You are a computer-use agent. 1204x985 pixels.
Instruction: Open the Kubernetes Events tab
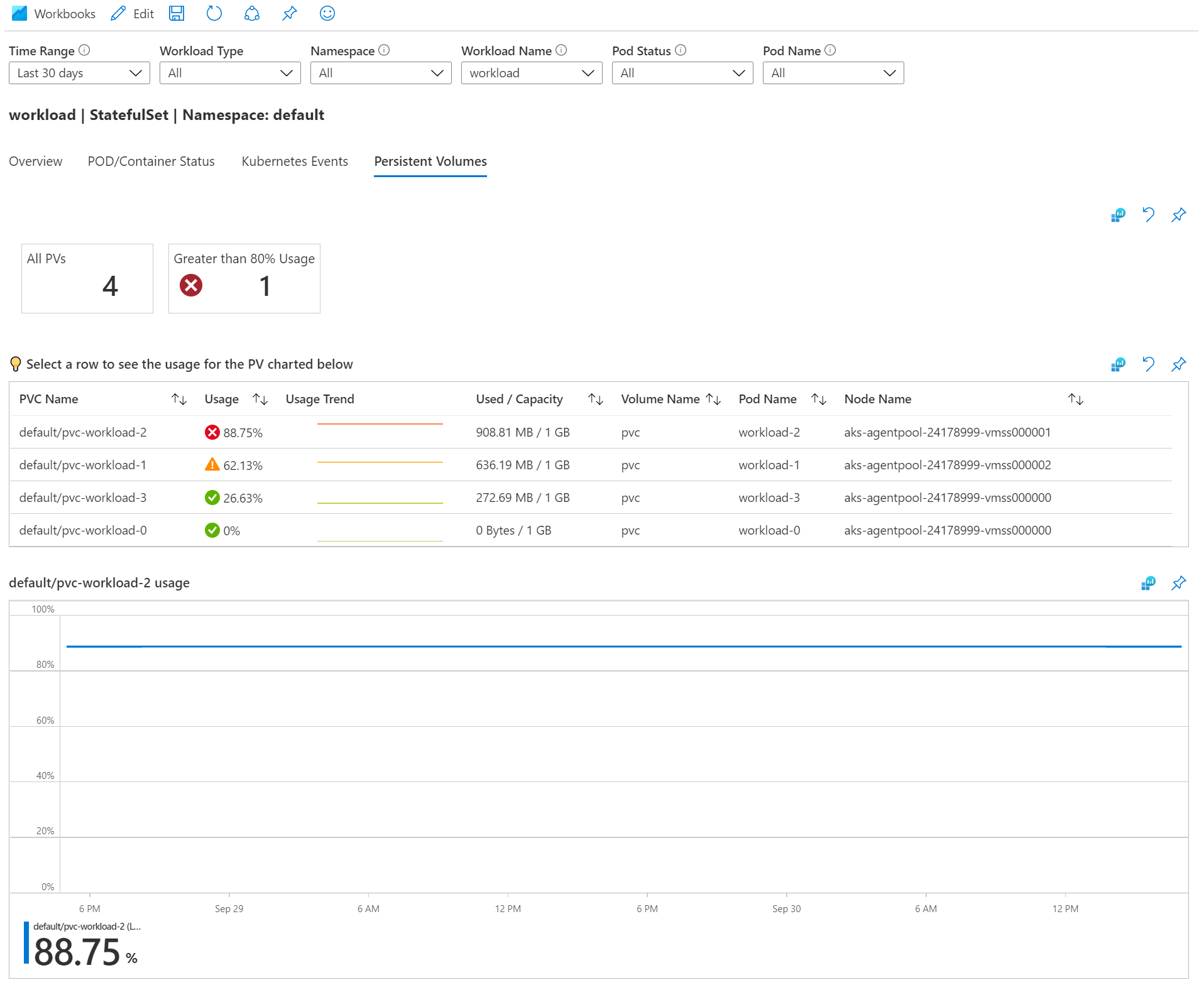pyautogui.click(x=294, y=161)
